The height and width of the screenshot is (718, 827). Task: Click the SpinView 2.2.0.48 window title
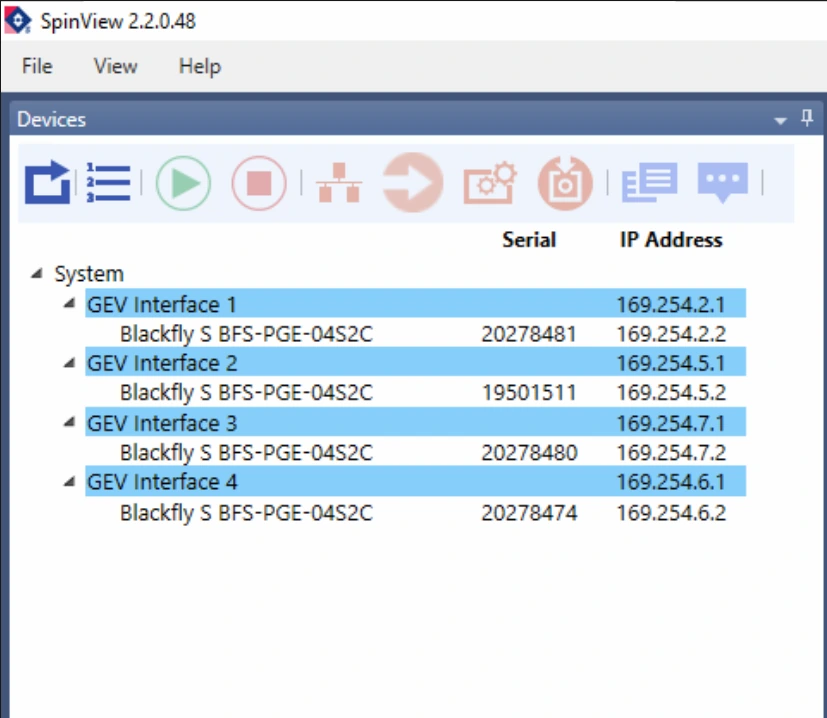pyautogui.click(x=118, y=21)
